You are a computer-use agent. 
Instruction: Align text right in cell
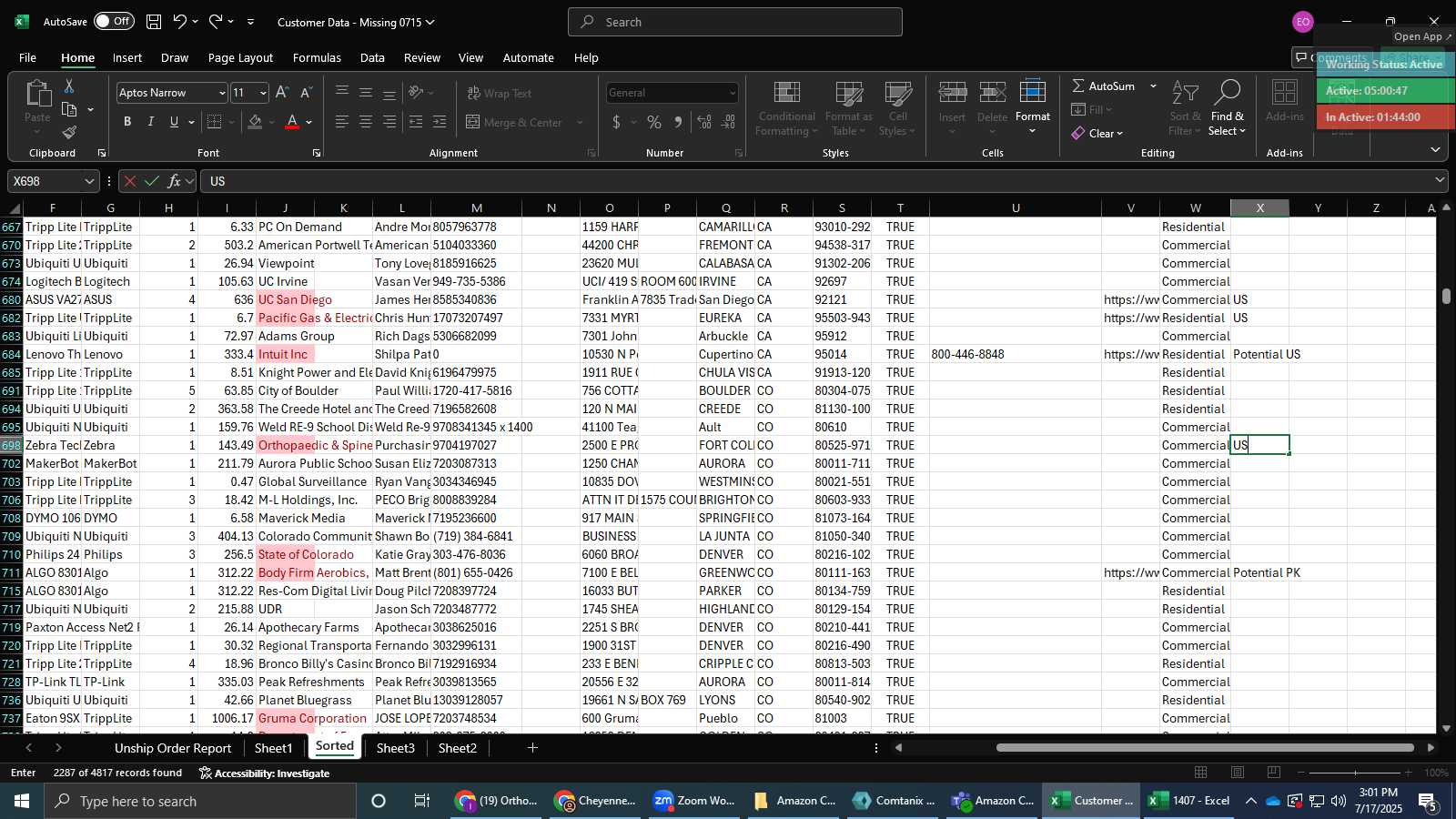point(389,121)
